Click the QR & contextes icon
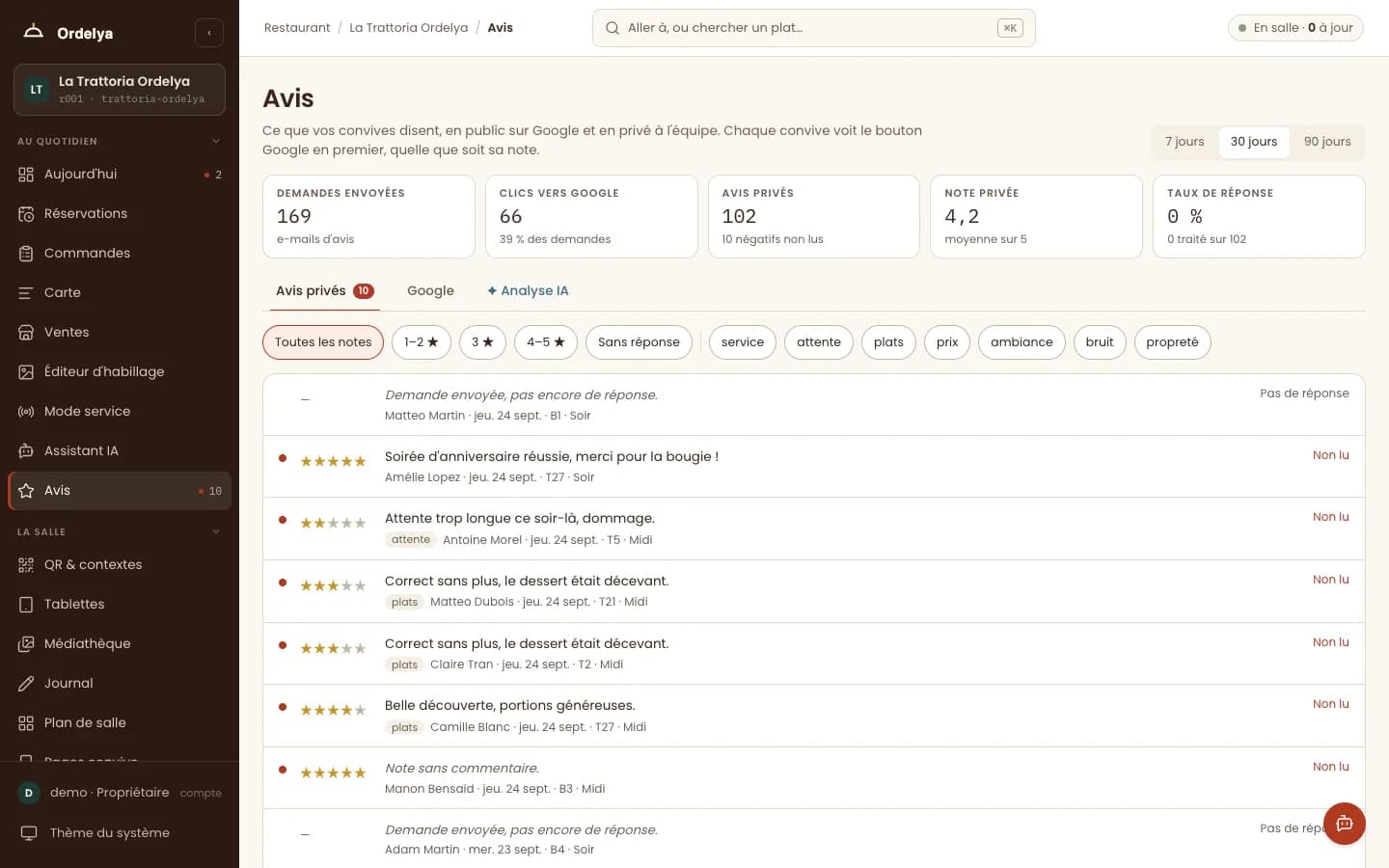This screenshot has width=1389, height=868. pos(26,565)
